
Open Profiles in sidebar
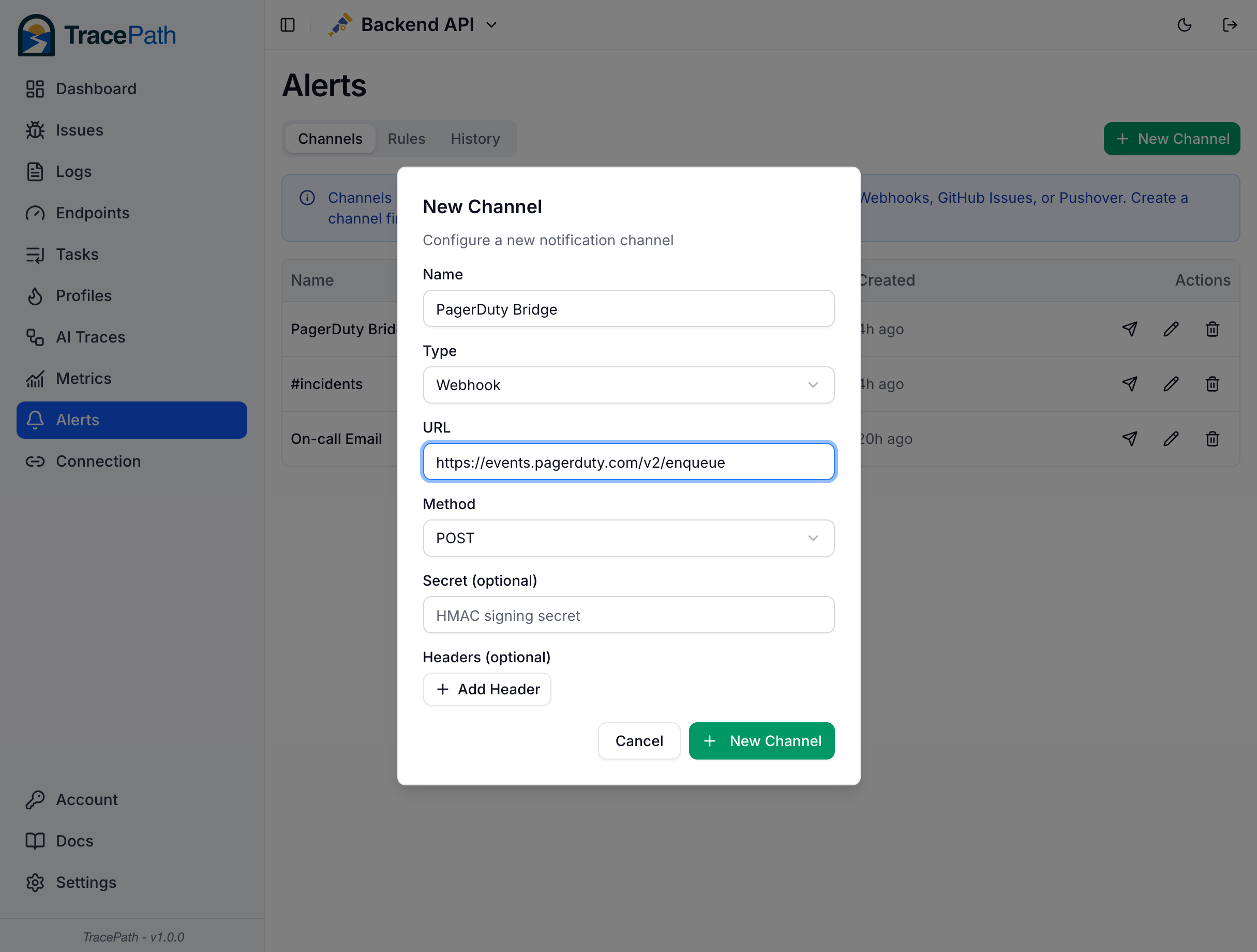132,296
